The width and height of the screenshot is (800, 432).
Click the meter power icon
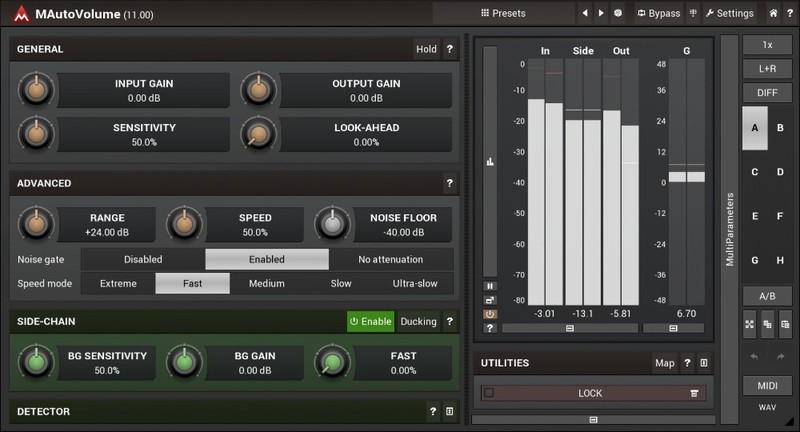point(490,314)
